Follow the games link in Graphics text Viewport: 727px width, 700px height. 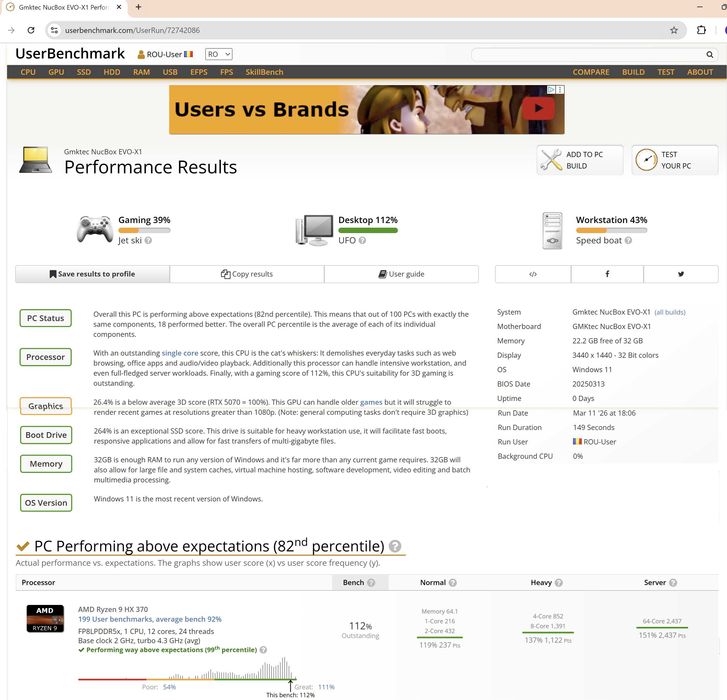tap(371, 402)
